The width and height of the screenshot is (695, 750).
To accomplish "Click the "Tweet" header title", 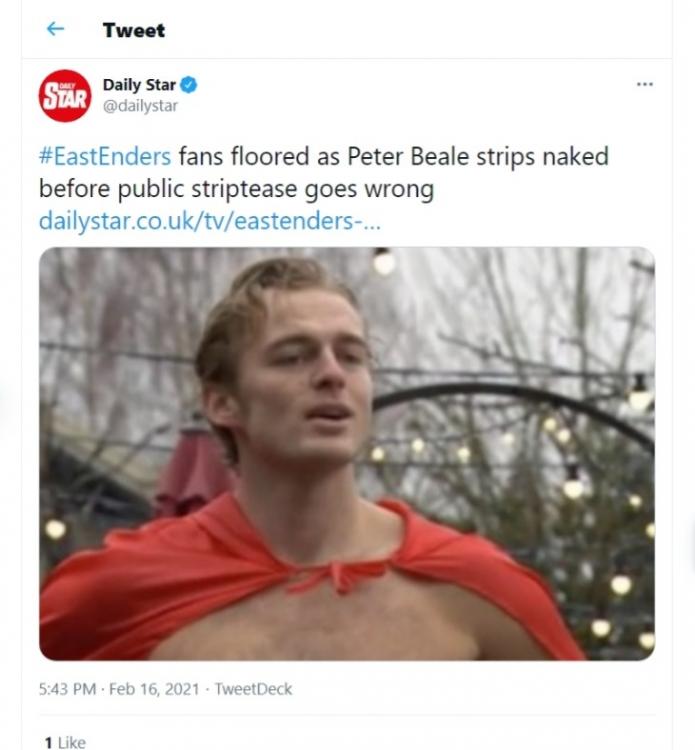I will (x=133, y=30).
